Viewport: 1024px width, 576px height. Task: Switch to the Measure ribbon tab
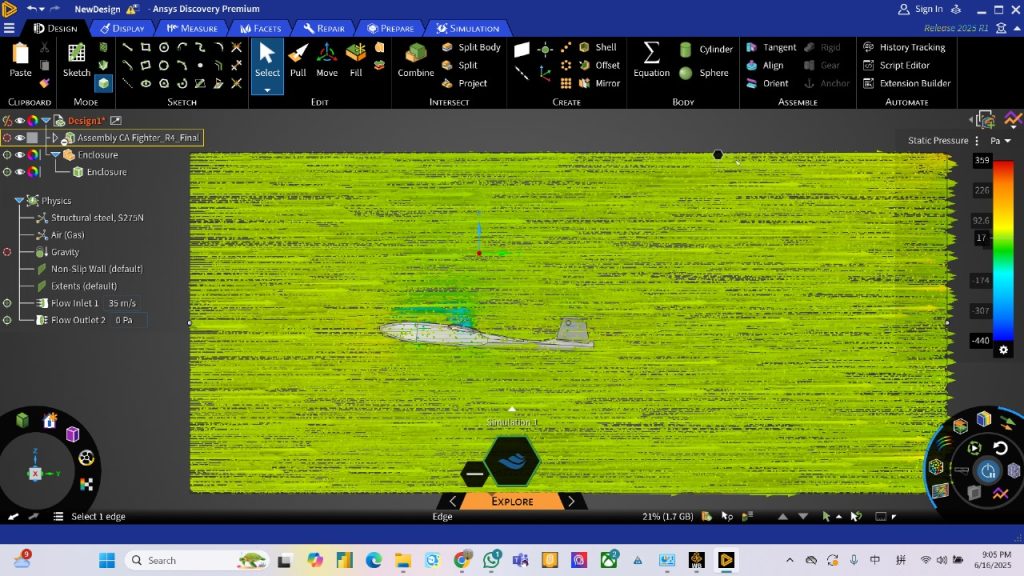(x=191, y=28)
